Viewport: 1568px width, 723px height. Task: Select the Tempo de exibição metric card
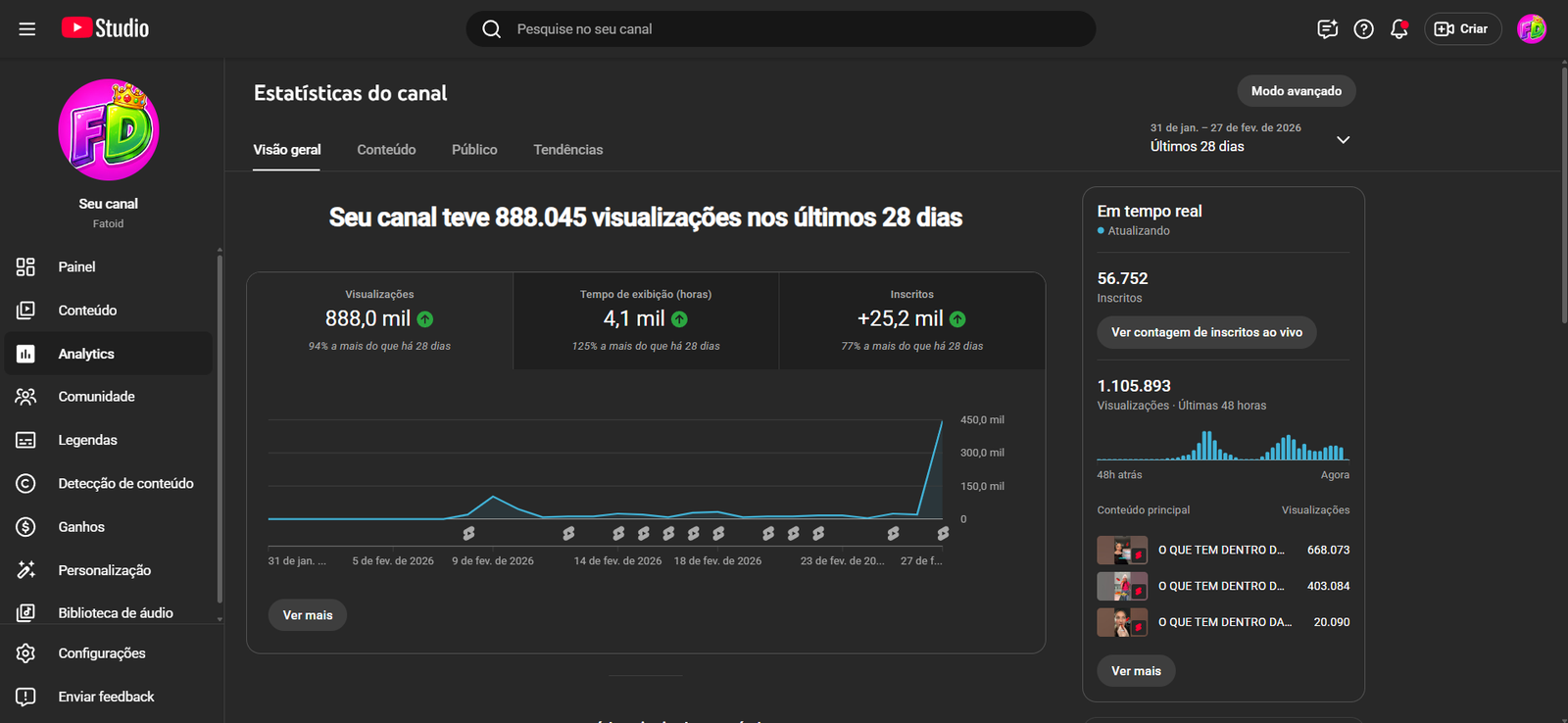[x=646, y=320]
